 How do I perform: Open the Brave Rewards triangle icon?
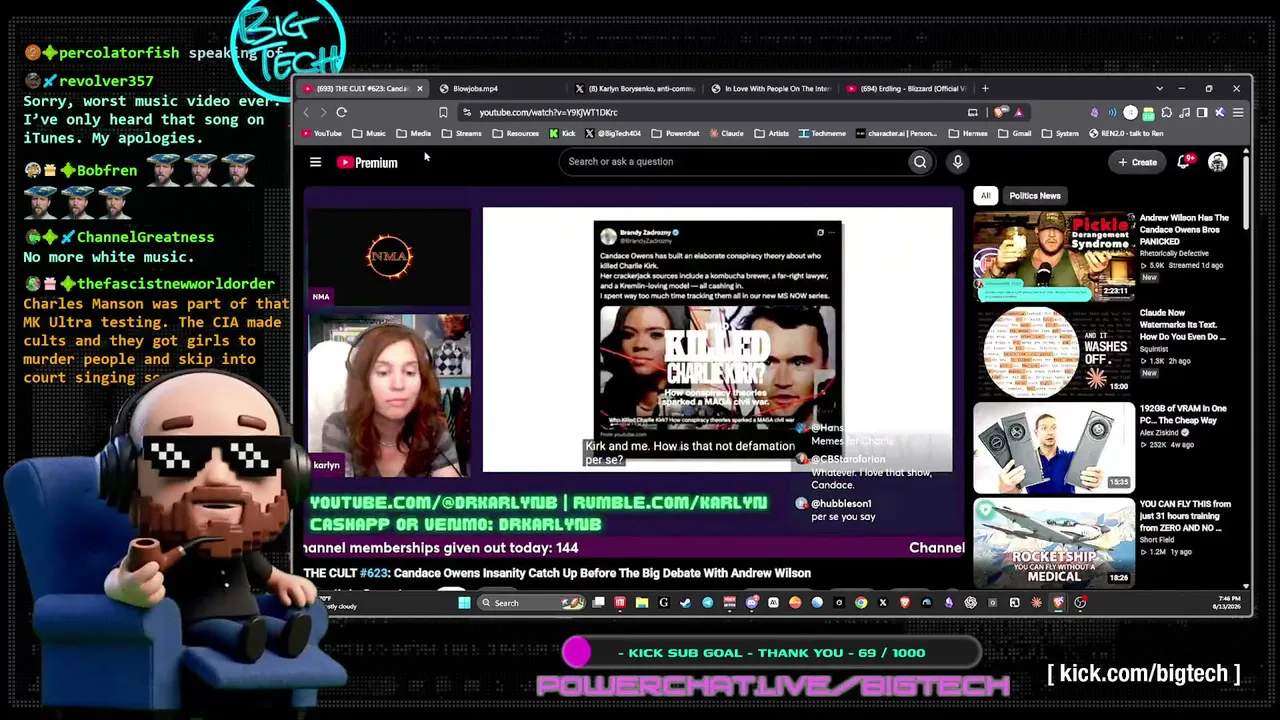1018,112
